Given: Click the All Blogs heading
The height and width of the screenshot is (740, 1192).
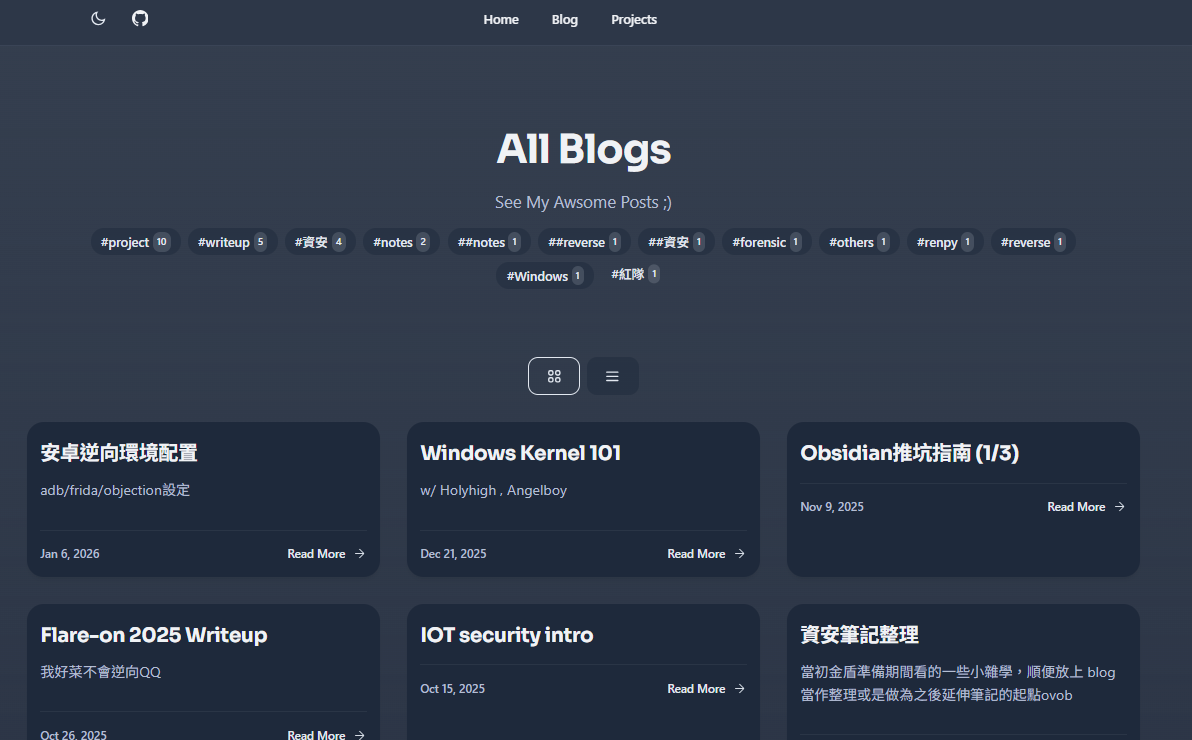Looking at the screenshot, I should [584, 149].
